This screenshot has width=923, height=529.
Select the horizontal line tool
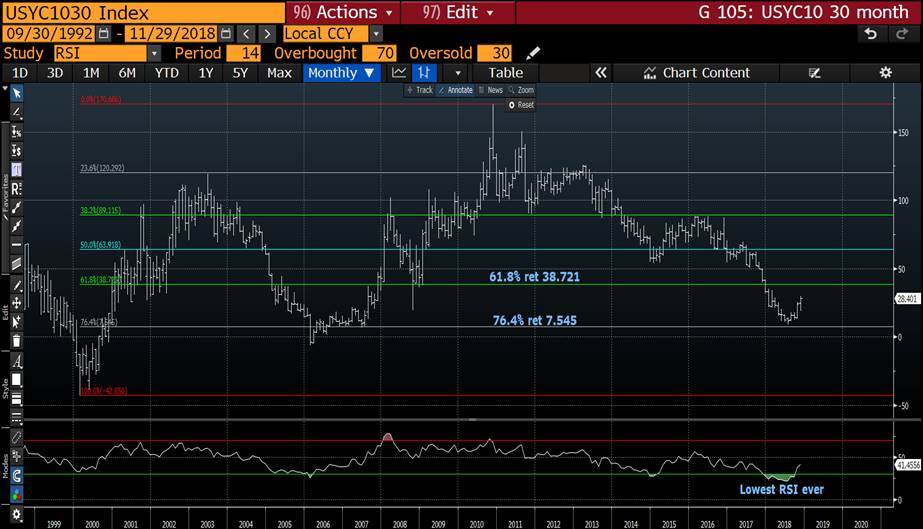[x=16, y=245]
